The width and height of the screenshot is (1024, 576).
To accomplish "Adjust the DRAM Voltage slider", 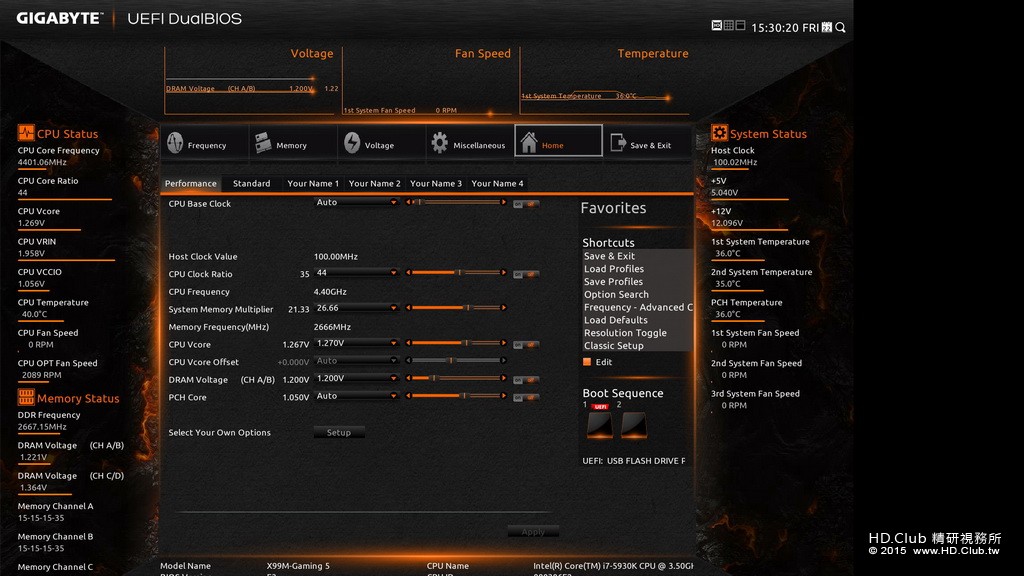I will click(x=456, y=378).
